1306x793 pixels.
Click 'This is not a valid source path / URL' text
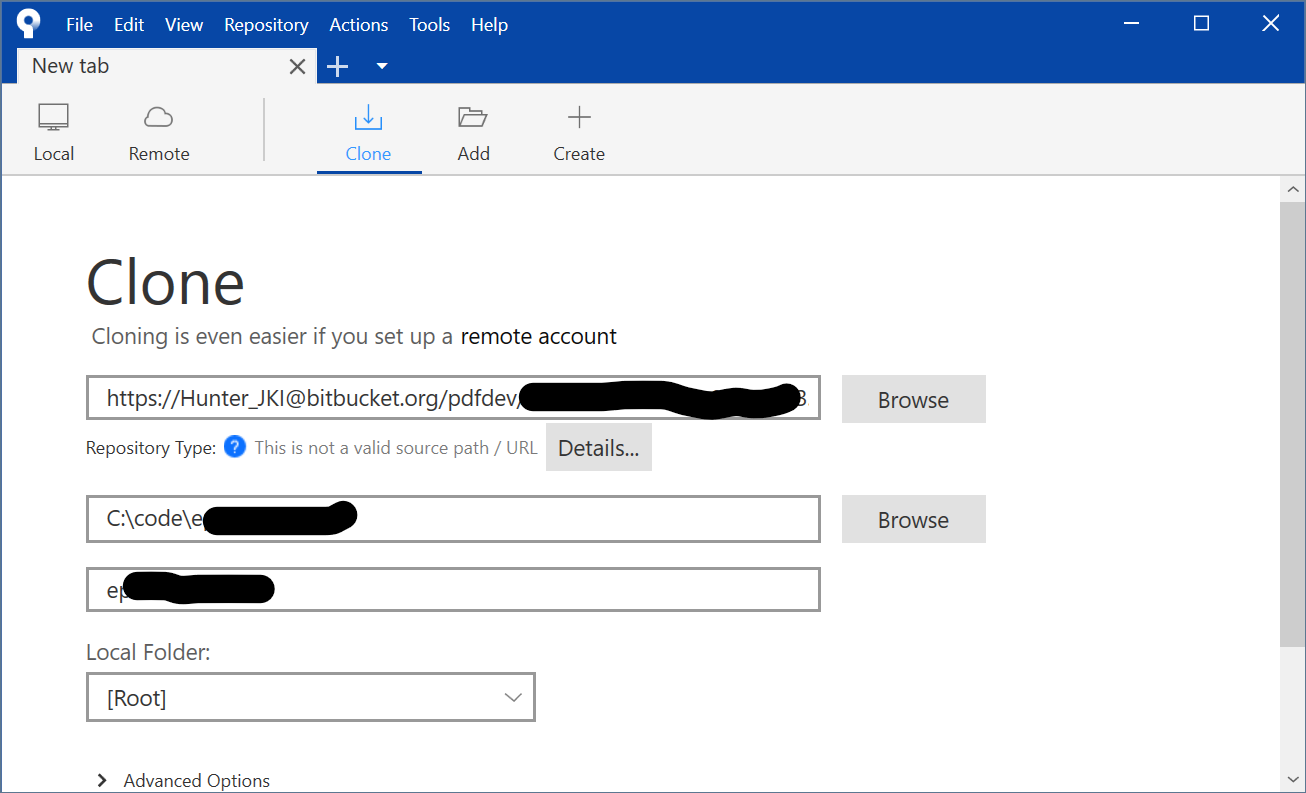tap(396, 448)
